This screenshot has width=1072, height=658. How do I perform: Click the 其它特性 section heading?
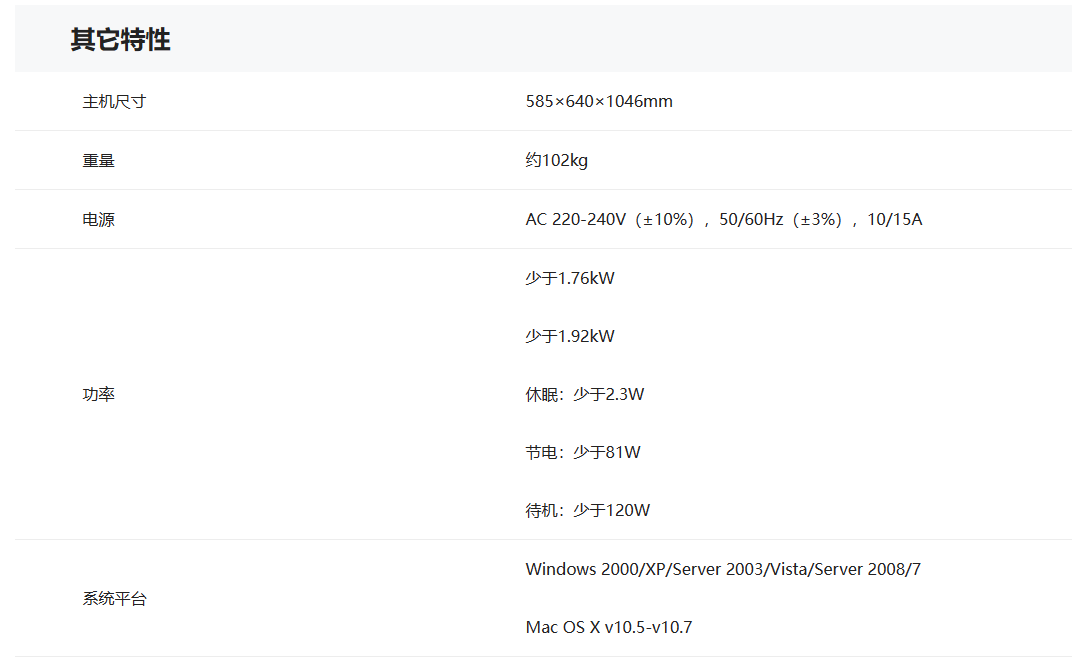[120, 40]
